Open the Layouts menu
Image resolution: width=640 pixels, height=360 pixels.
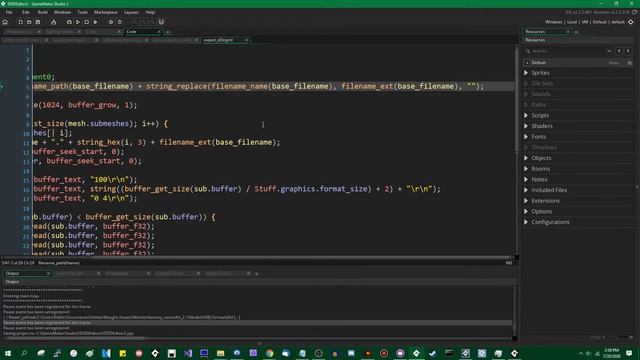pos(131,12)
